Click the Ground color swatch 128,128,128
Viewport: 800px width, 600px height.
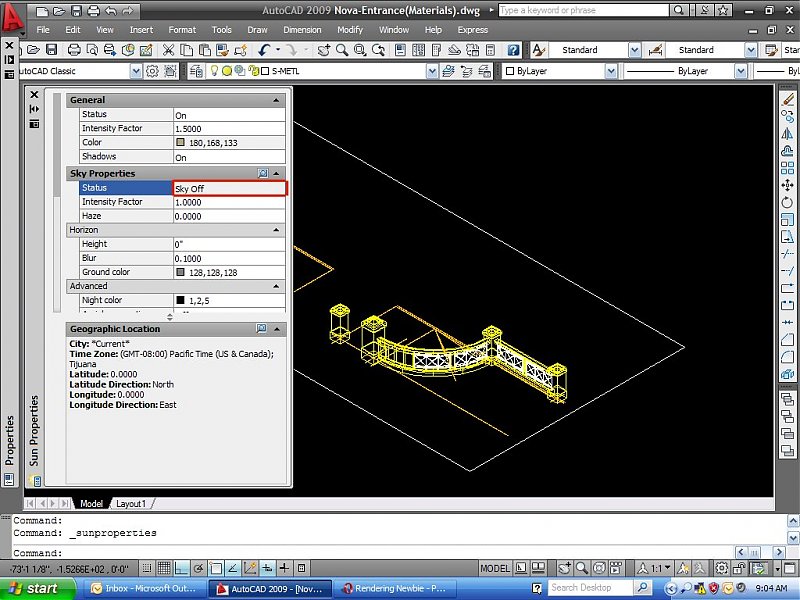(180, 272)
